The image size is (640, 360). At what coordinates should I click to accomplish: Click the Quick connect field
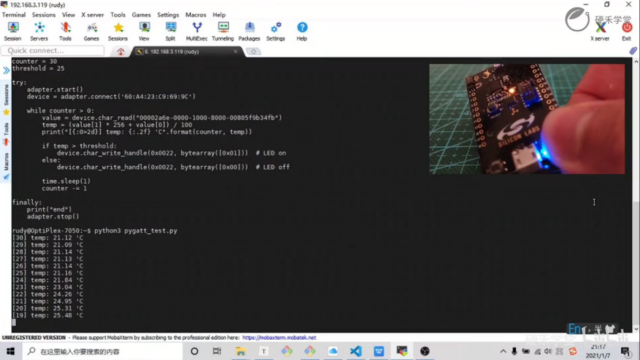coord(53,51)
